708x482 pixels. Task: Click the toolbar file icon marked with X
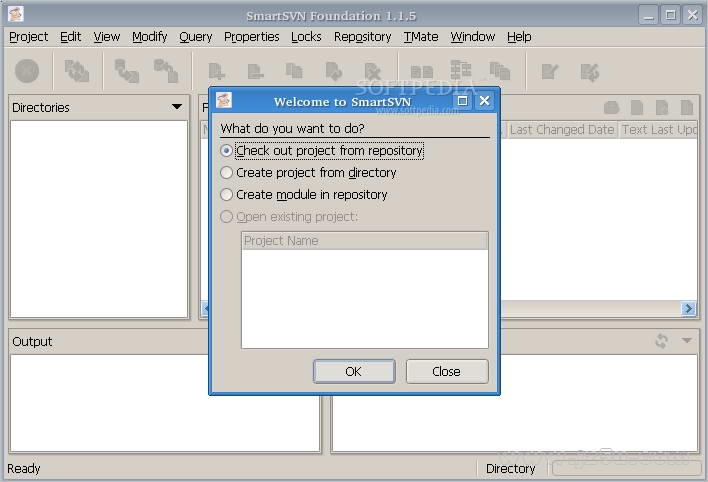click(373, 71)
